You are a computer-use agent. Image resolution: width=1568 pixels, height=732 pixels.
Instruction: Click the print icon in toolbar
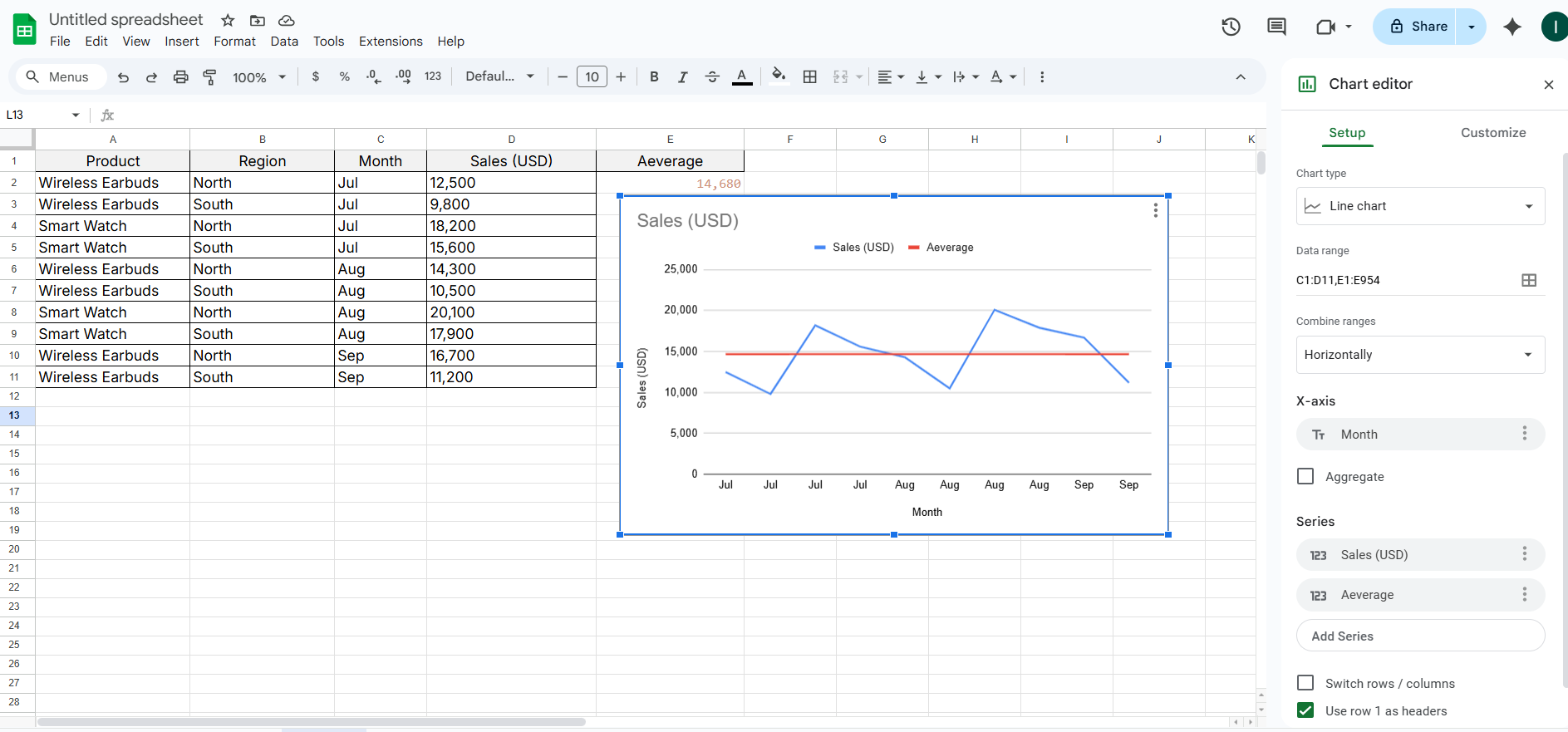pyautogui.click(x=180, y=77)
